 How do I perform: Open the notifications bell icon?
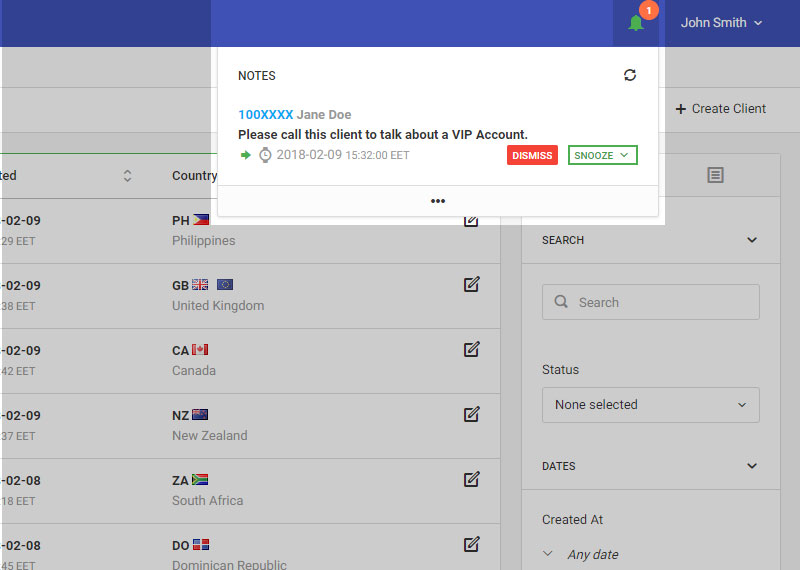(x=636, y=23)
